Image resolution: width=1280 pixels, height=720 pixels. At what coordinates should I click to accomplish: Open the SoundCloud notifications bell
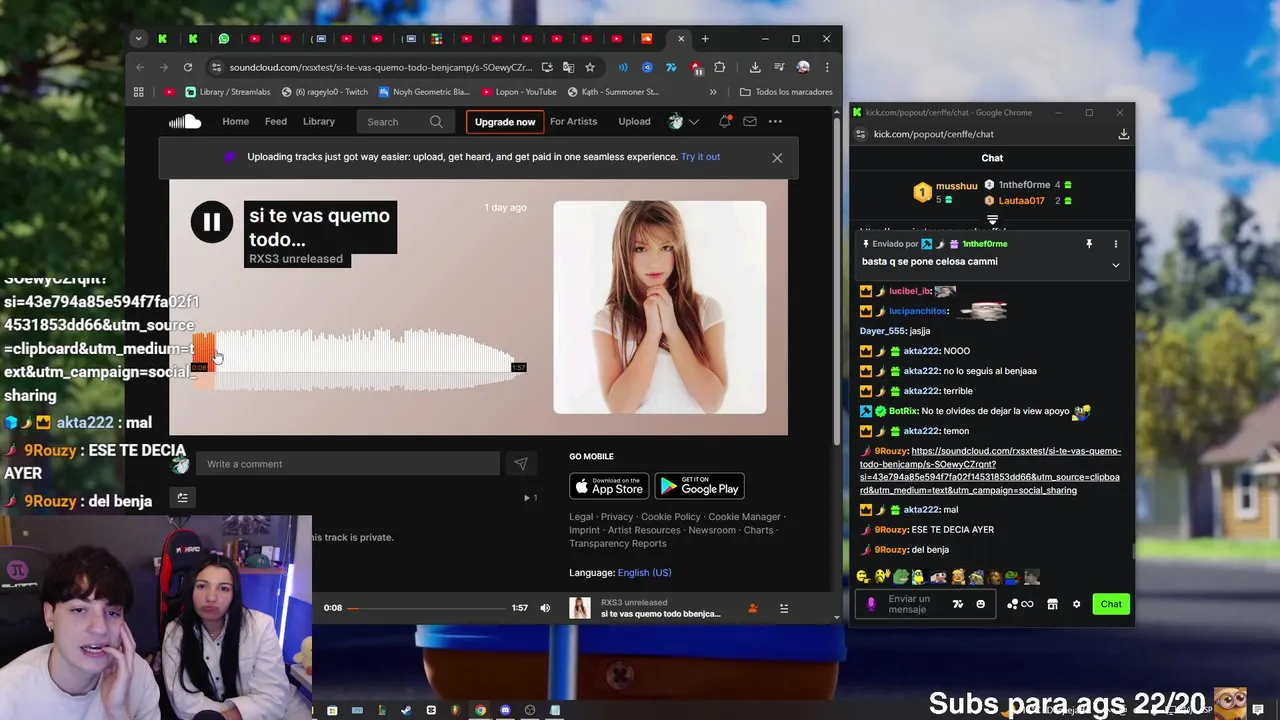click(725, 122)
